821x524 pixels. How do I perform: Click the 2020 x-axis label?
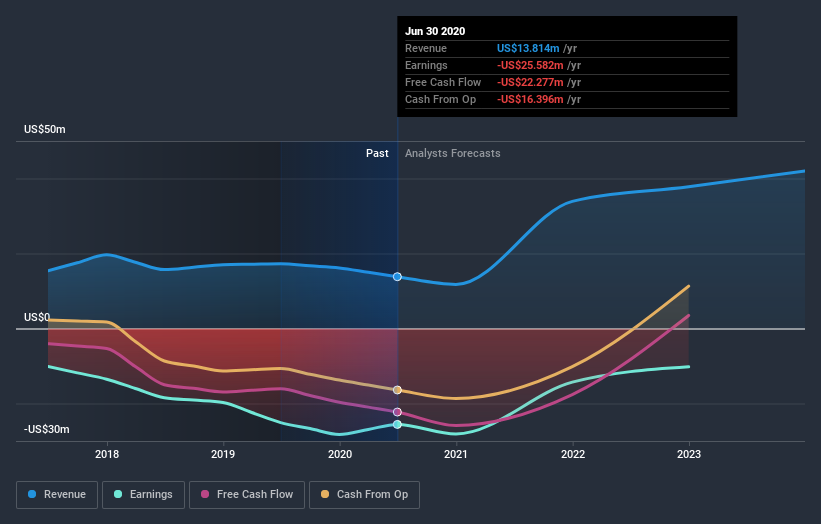coord(340,454)
